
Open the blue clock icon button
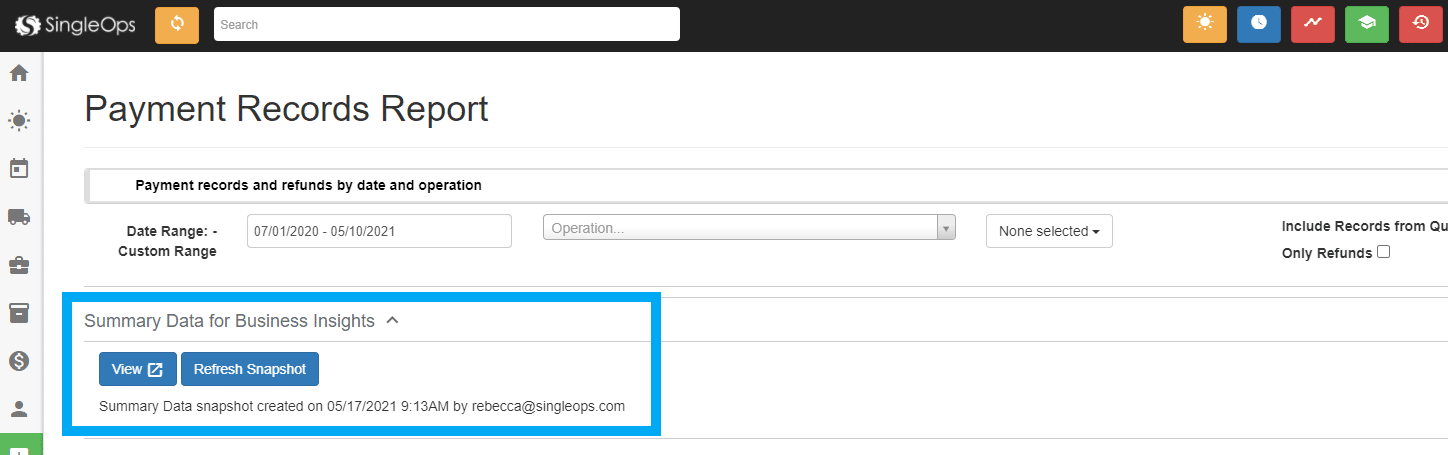(1259, 24)
